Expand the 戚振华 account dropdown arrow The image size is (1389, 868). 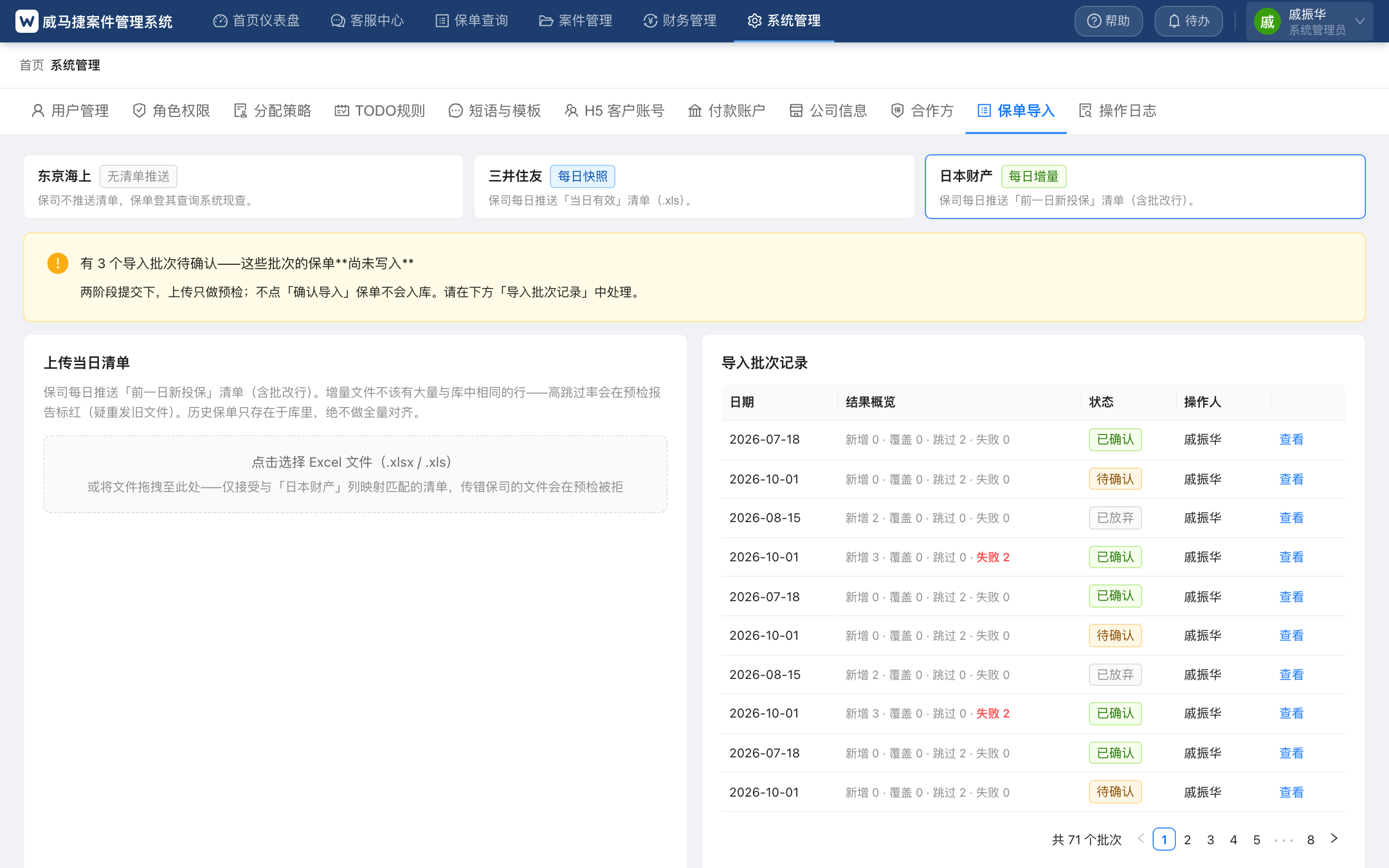pos(1359,21)
